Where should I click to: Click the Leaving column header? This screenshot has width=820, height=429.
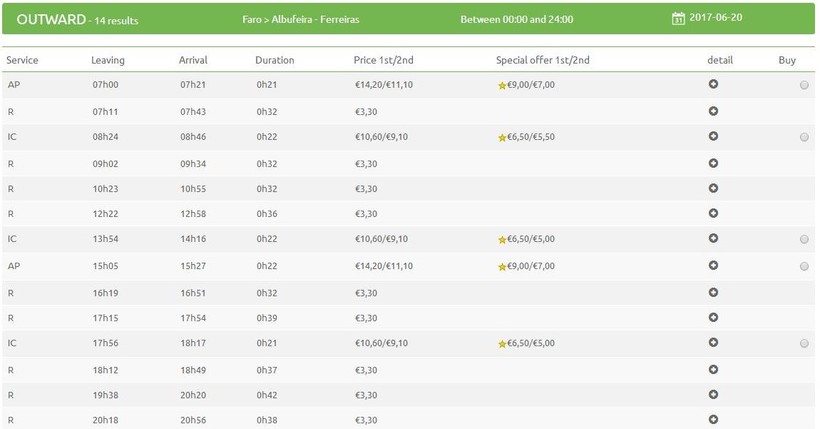pyautogui.click(x=108, y=61)
